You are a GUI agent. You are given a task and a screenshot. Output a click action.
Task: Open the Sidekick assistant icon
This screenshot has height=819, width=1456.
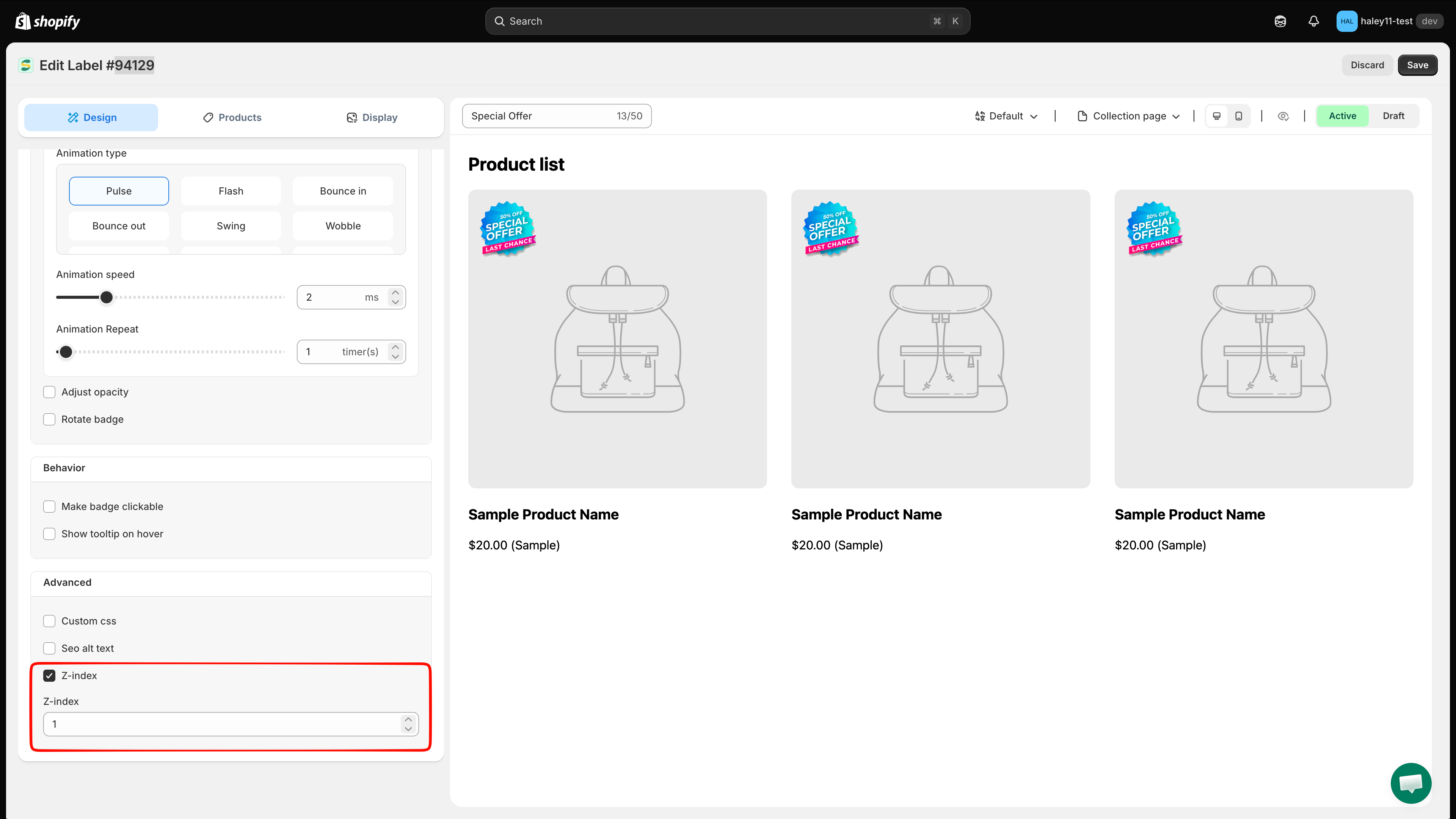[1280, 21]
